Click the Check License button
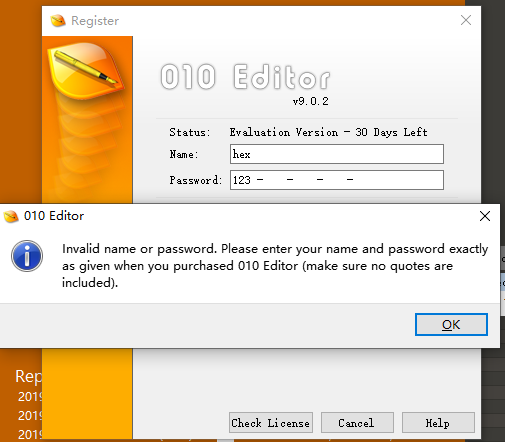The image size is (505, 442). tap(271, 423)
